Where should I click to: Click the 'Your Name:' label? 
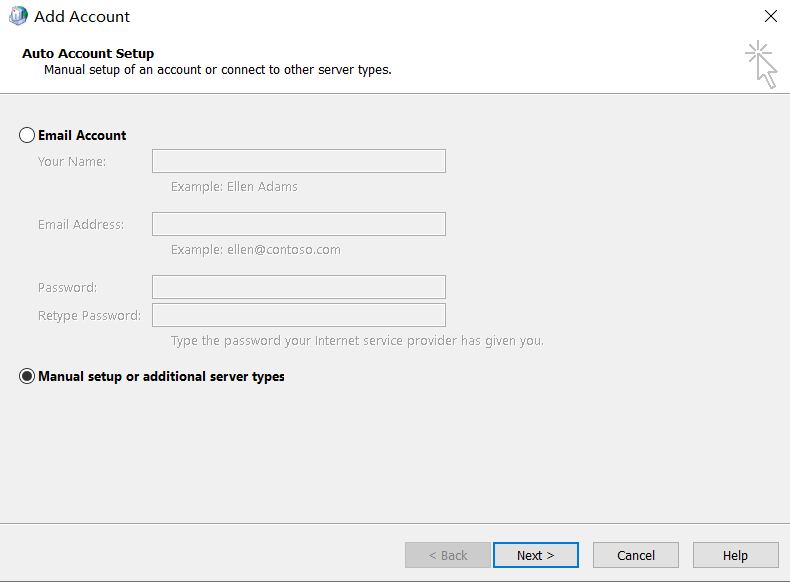(72, 162)
